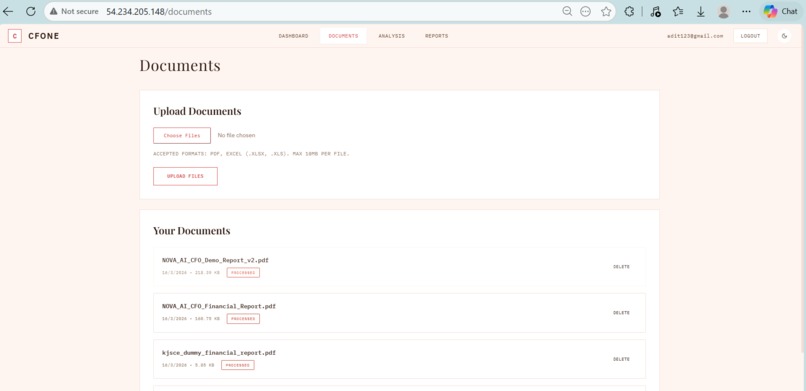Click the No file chosen text

pyautogui.click(x=236, y=136)
